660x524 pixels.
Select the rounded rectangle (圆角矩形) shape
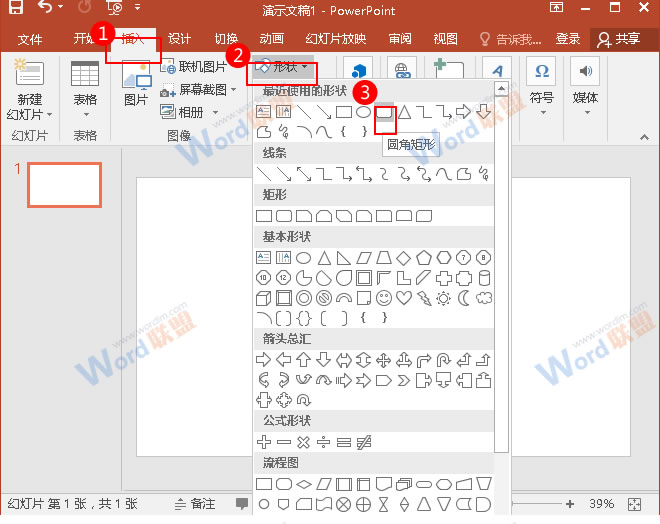pos(385,113)
